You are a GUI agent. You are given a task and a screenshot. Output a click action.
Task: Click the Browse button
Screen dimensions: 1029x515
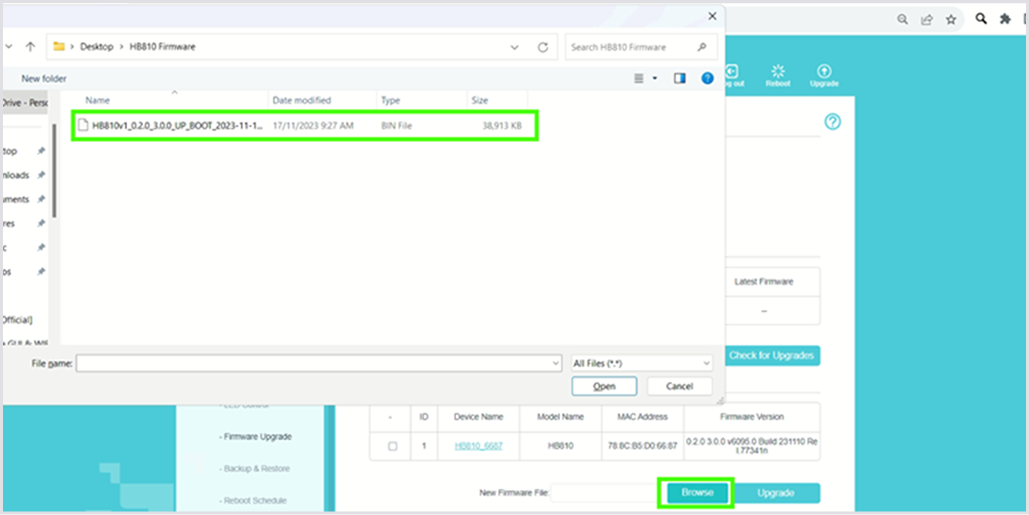coord(697,493)
